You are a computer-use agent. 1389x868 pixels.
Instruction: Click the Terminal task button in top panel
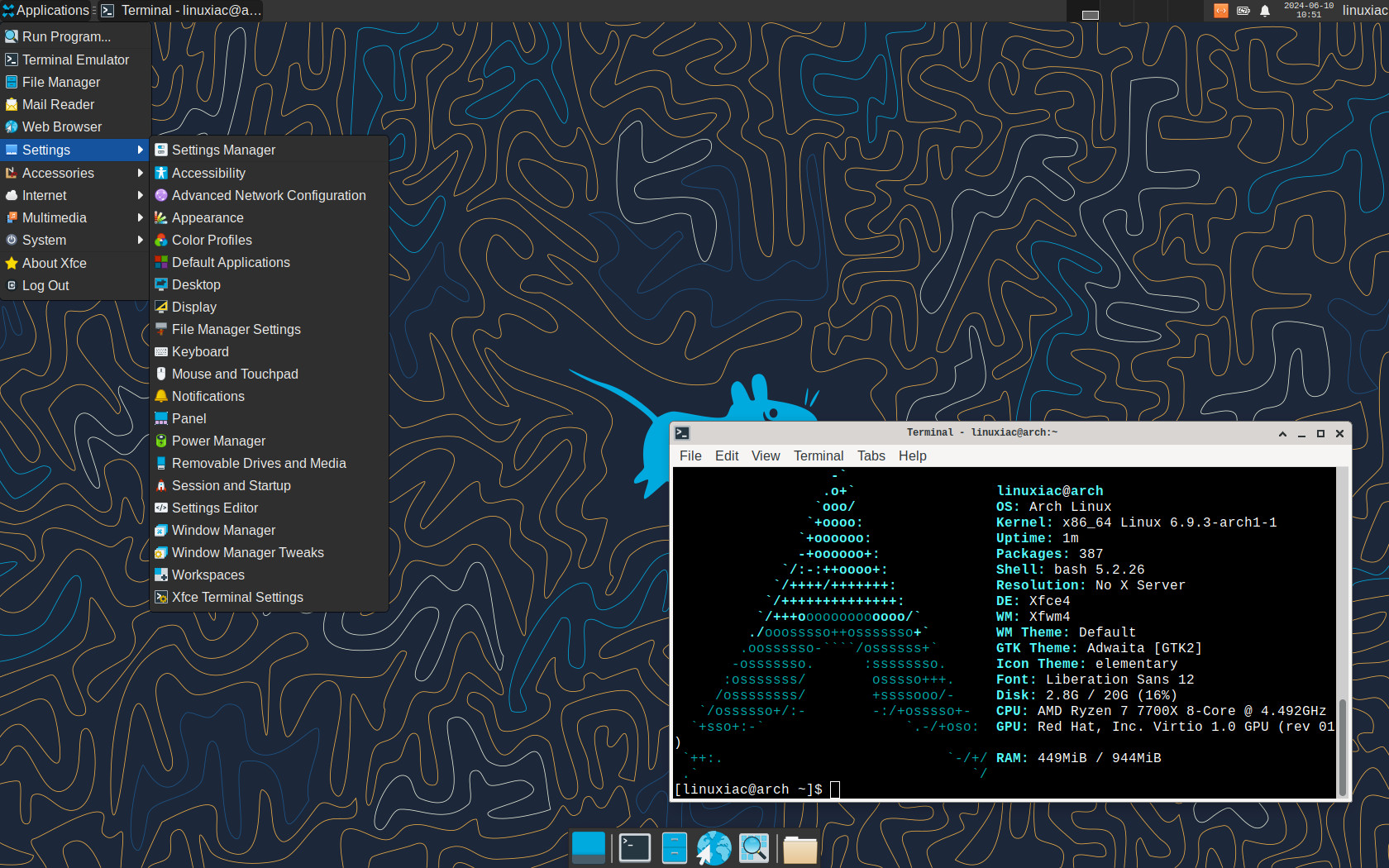pyautogui.click(x=182, y=11)
